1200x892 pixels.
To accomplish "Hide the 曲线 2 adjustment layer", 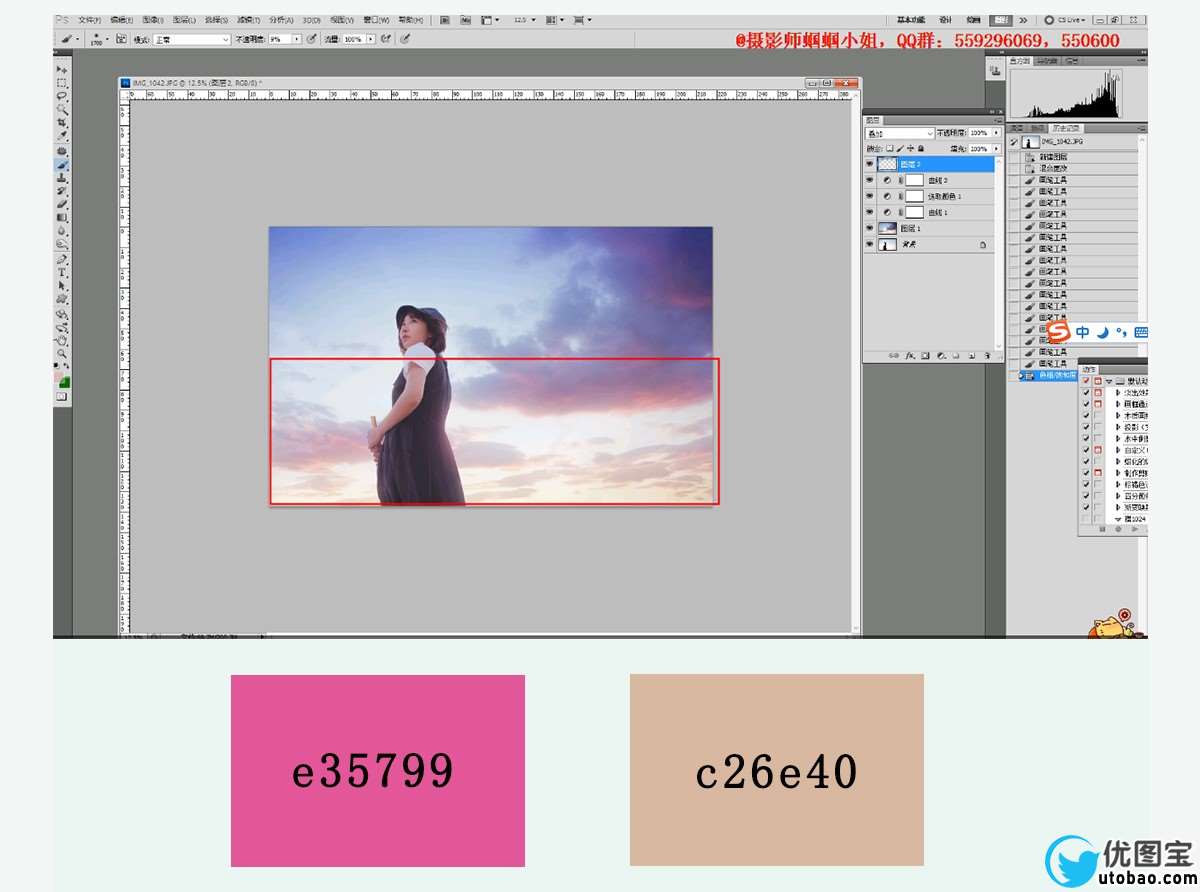I will pos(869,180).
